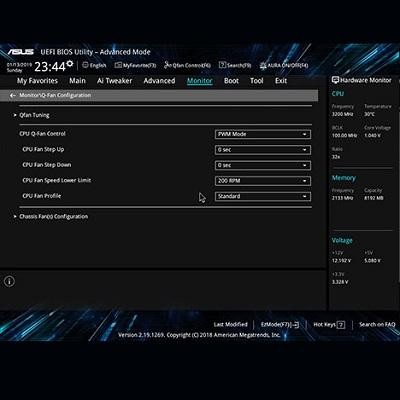This screenshot has height=400, width=400.
Task: Click the info icon at bottom left
Action: tap(9, 281)
